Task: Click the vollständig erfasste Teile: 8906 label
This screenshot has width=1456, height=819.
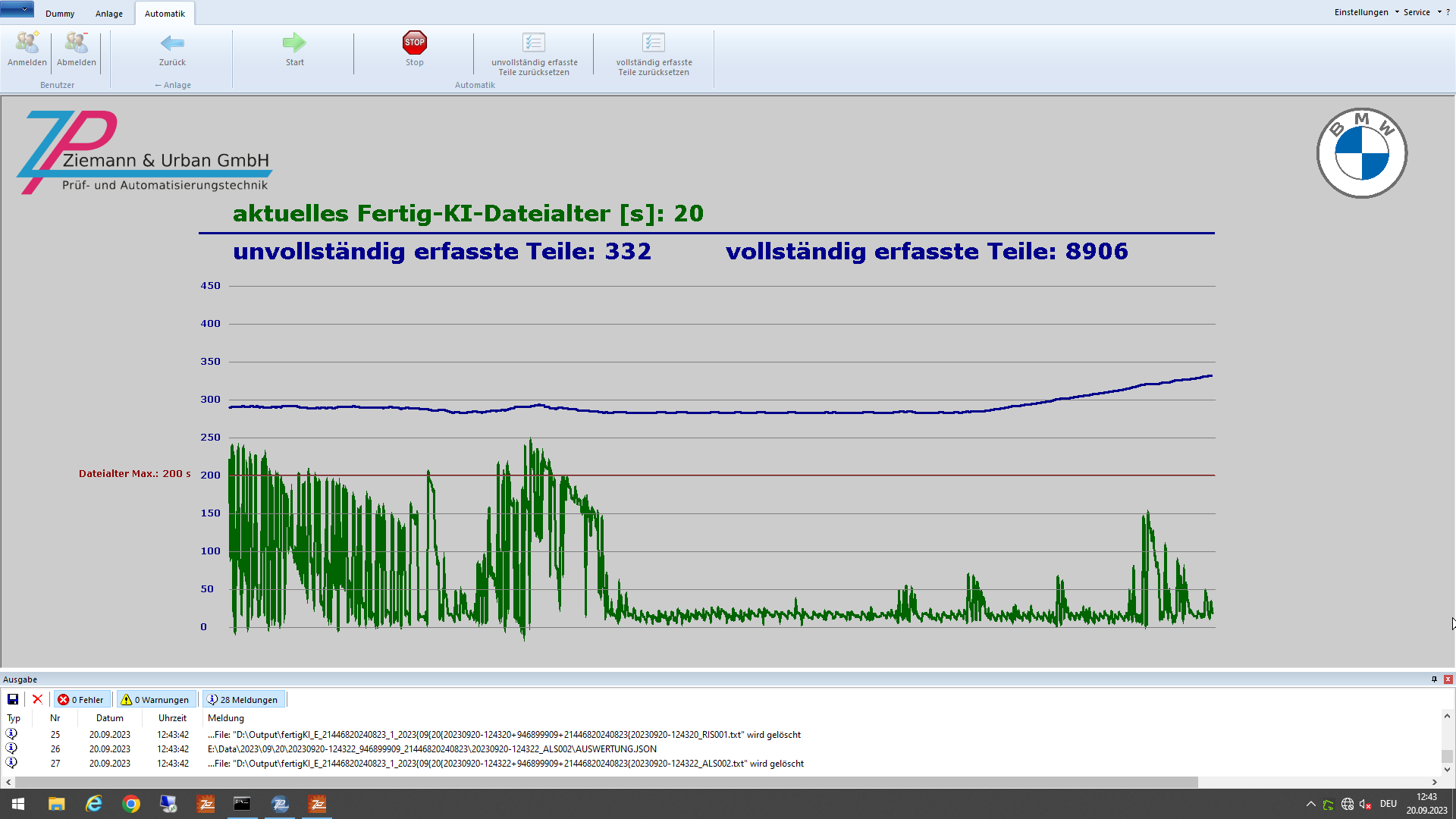Action: coord(927,252)
